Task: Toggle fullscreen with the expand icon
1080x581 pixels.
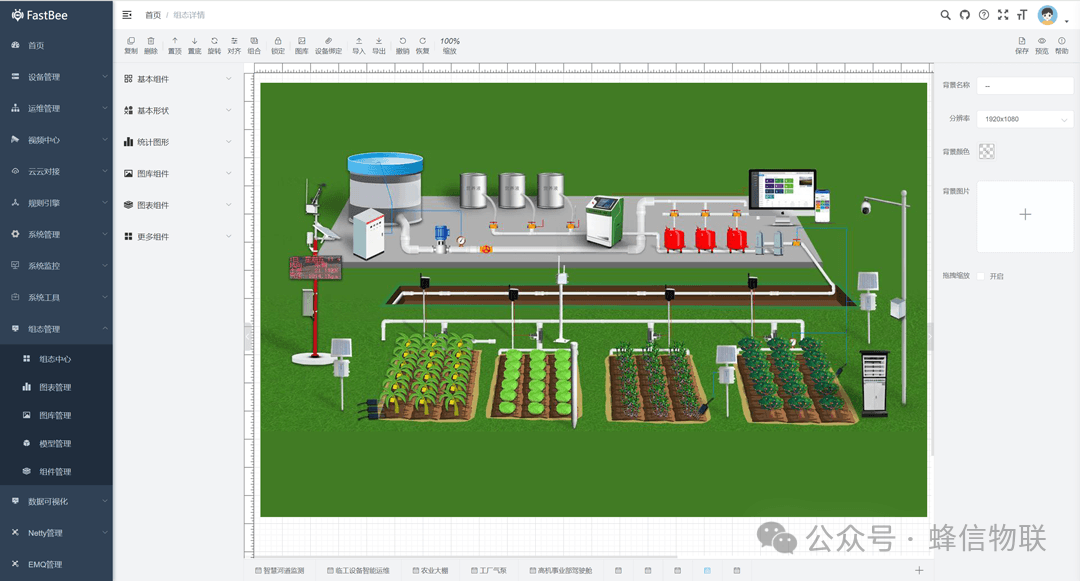Action: click(x=1003, y=14)
